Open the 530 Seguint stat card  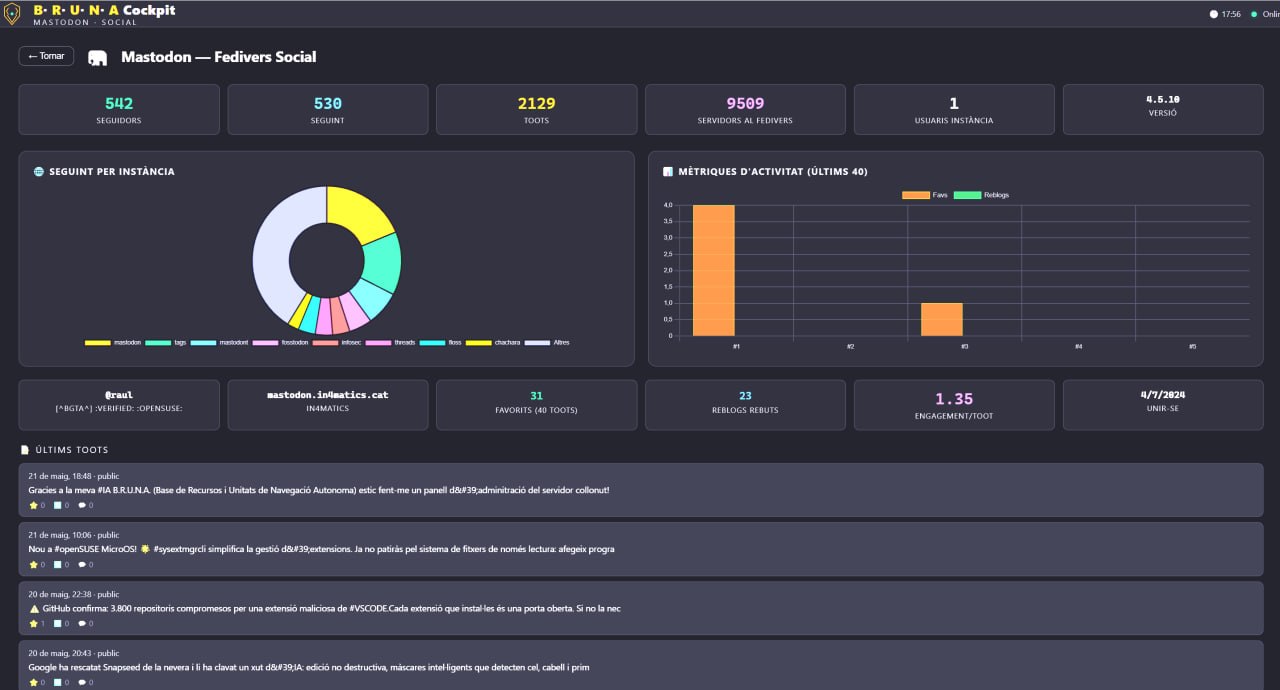(328, 109)
